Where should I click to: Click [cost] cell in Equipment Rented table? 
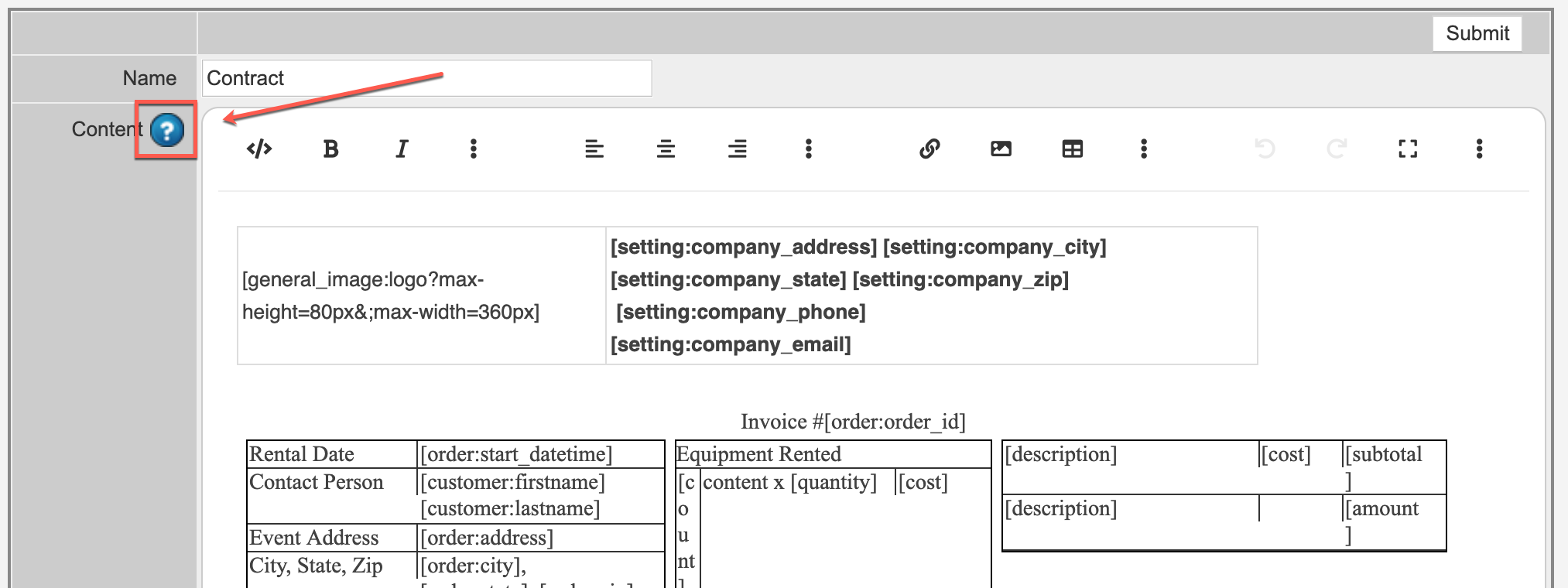click(943, 482)
